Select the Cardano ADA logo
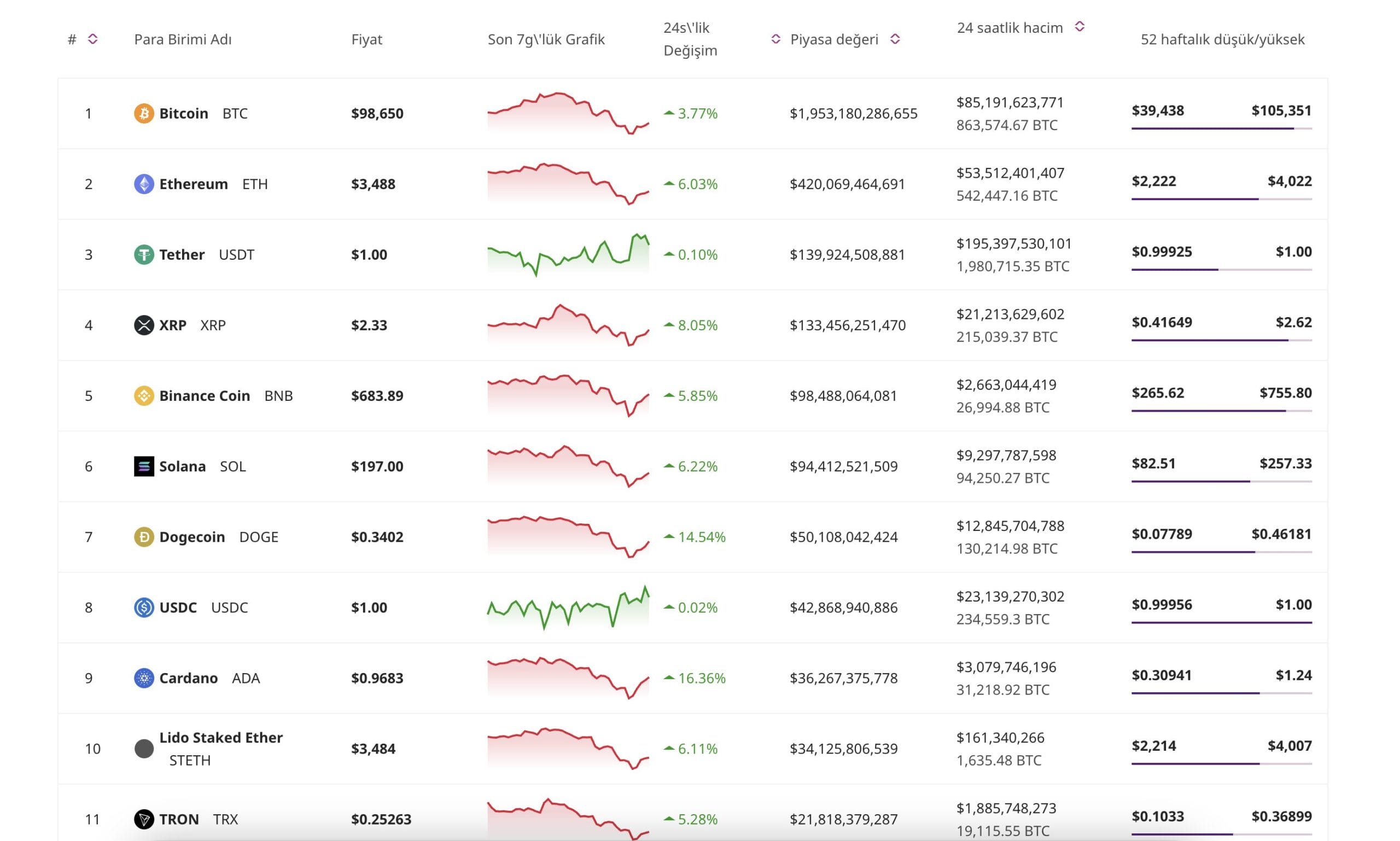Screen dimensions: 1400x841 (144, 678)
